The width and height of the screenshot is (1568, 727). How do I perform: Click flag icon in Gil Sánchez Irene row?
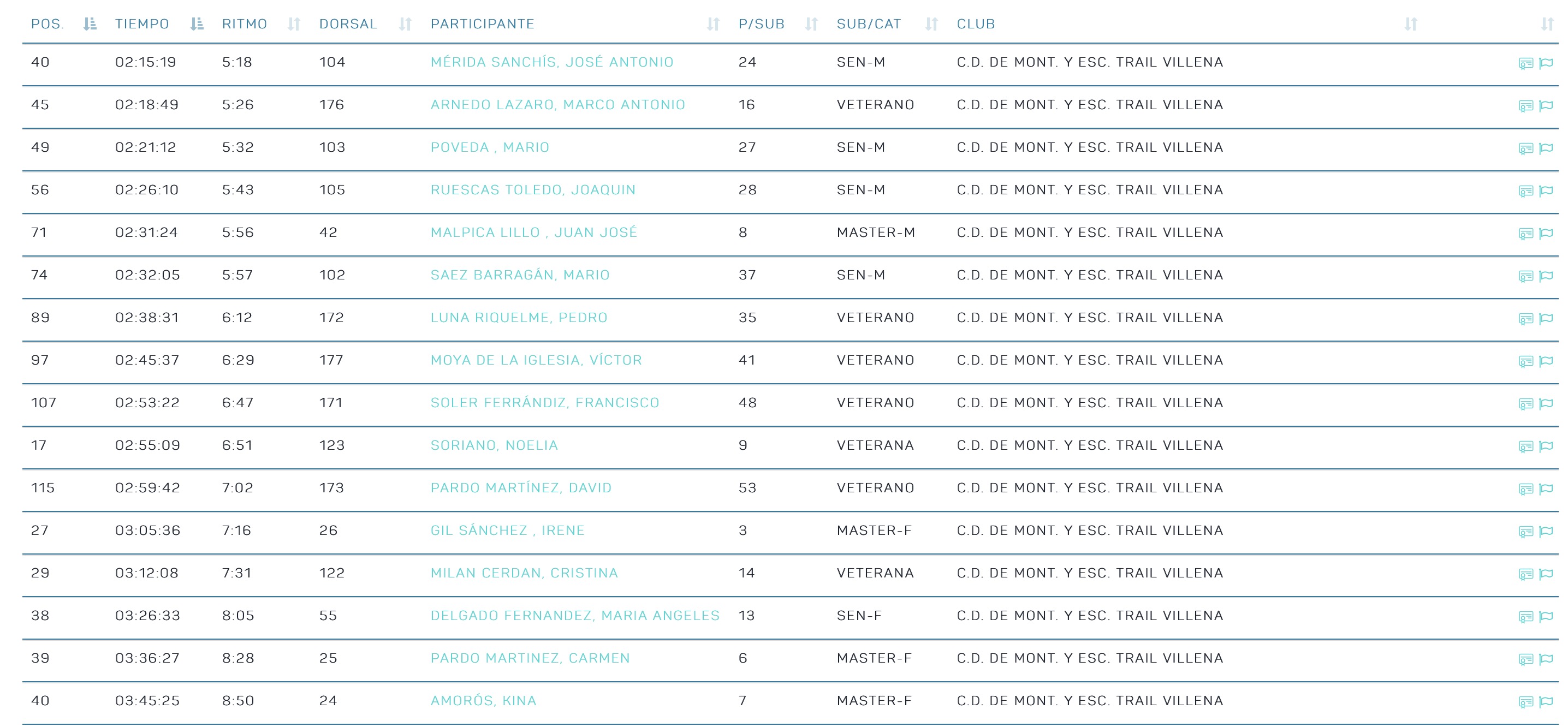coord(1546,532)
